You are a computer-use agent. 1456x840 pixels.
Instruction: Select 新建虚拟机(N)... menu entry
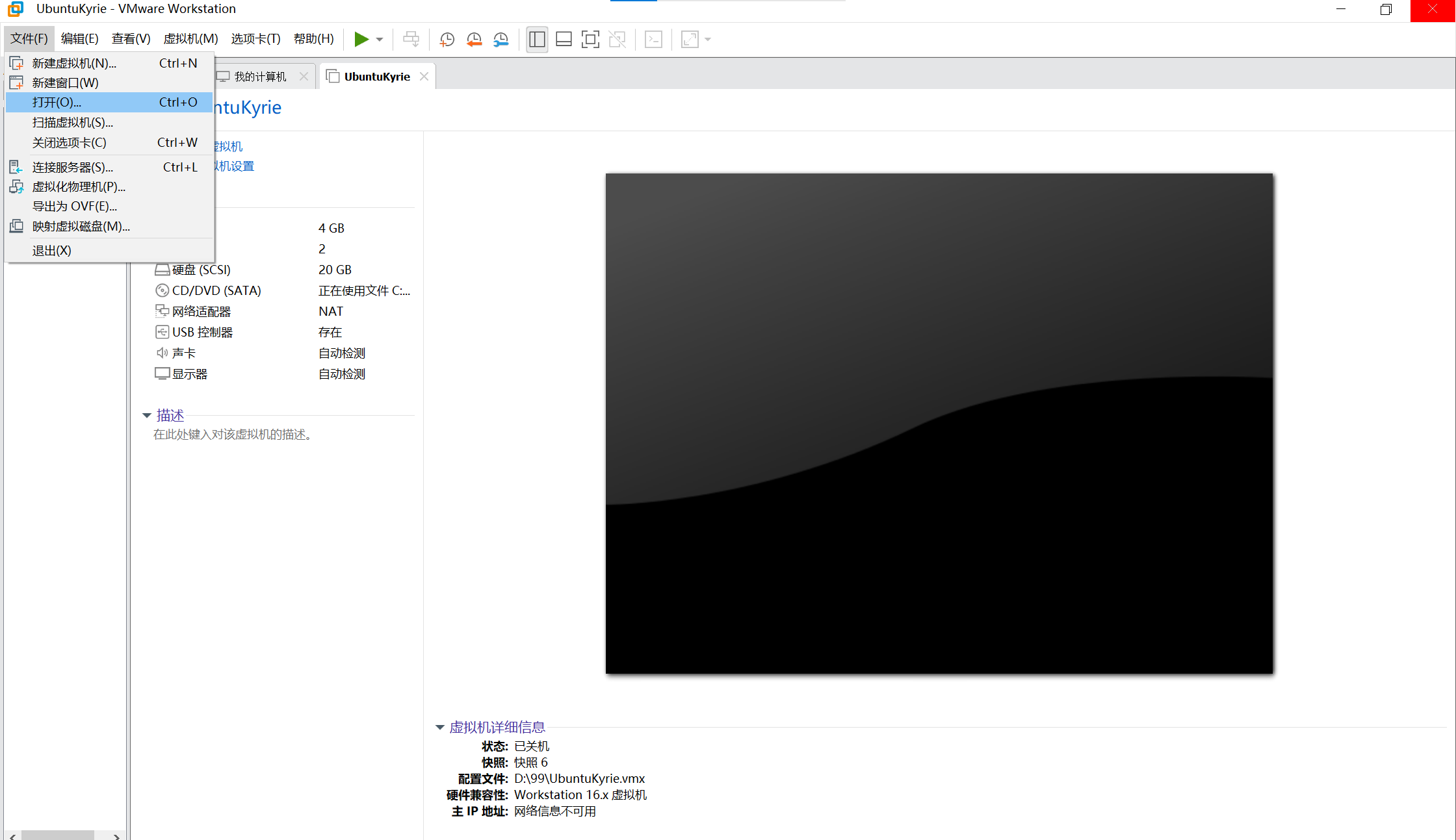click(x=109, y=63)
